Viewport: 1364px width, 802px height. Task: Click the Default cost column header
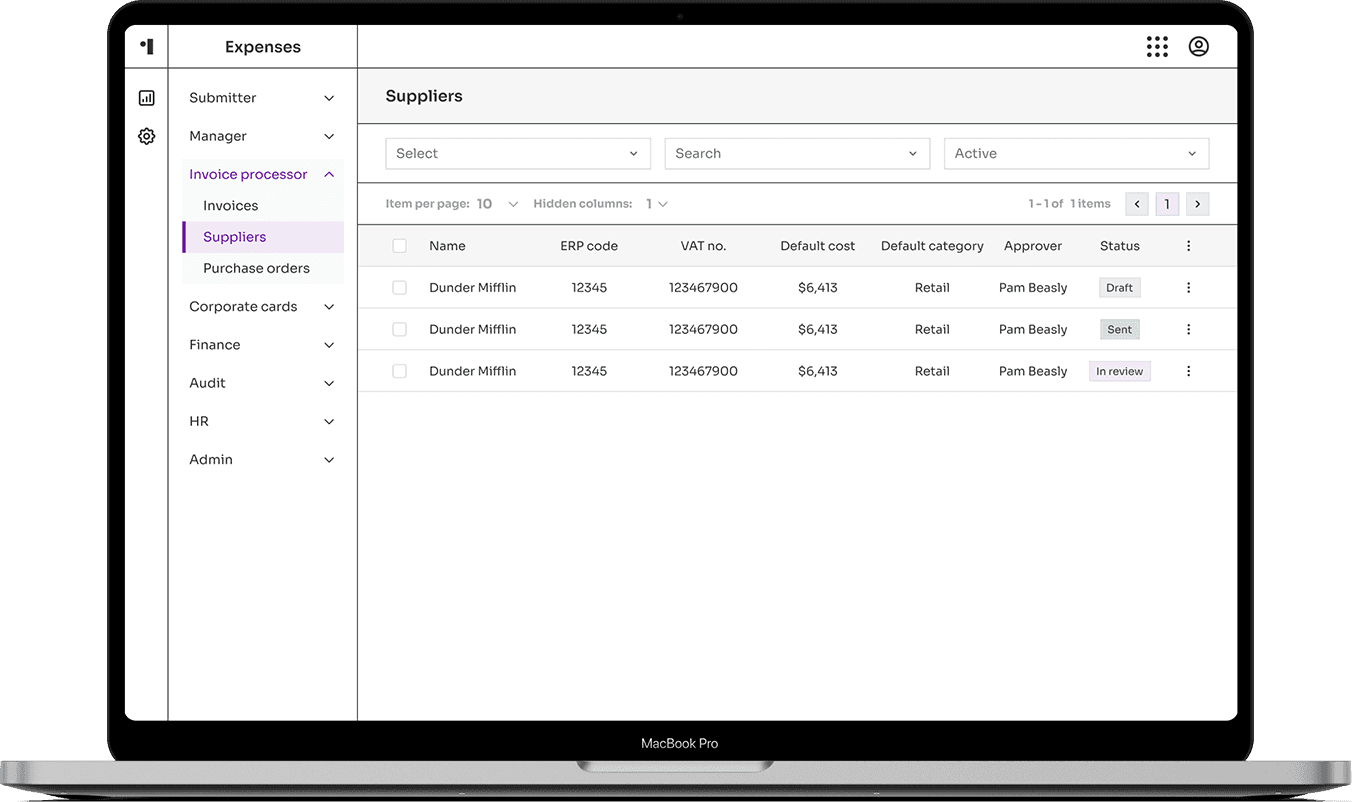[x=818, y=246]
